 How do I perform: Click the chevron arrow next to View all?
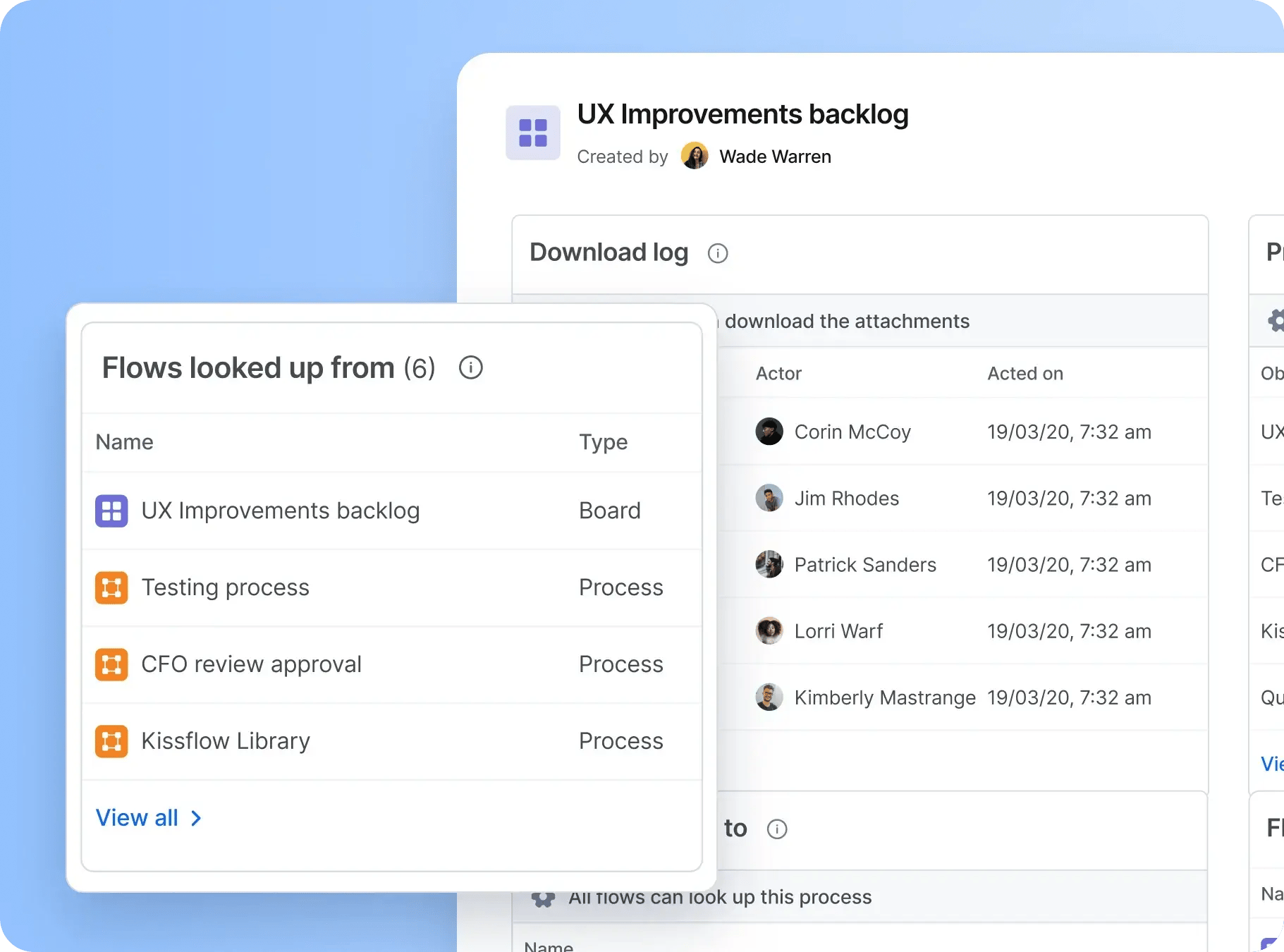coord(196,818)
